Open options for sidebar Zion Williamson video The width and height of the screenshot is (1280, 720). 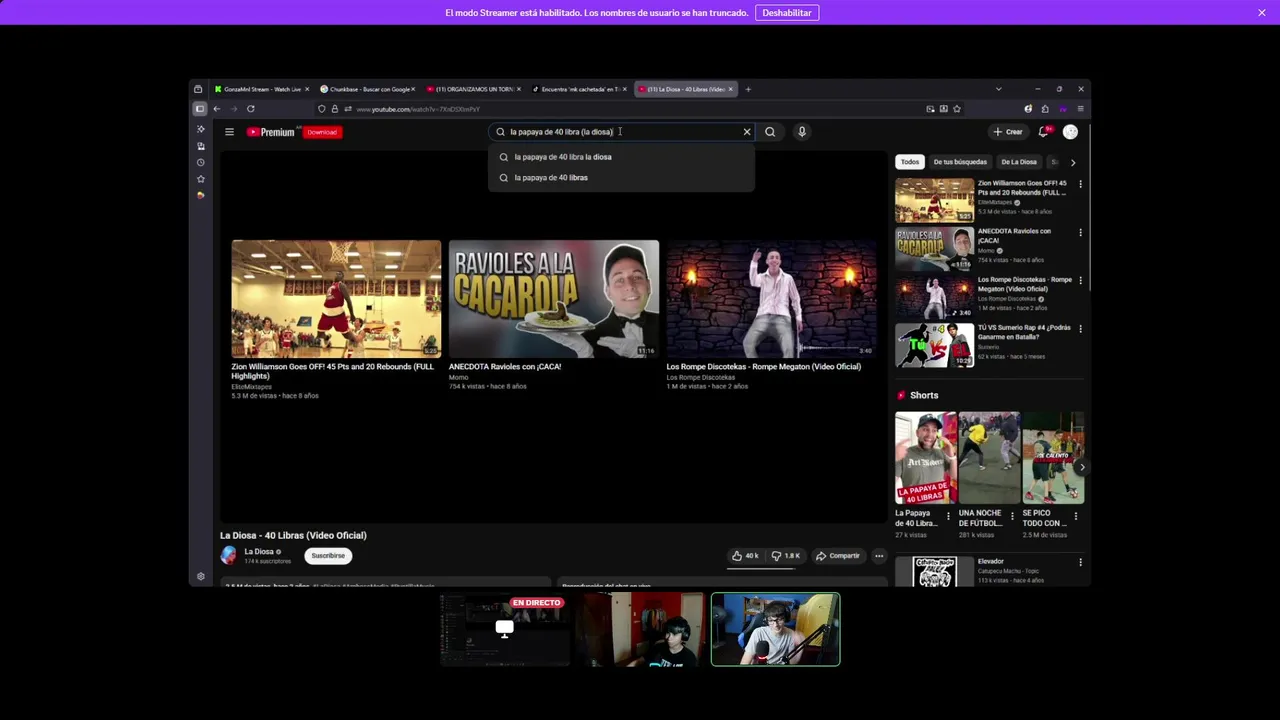coord(1080,184)
